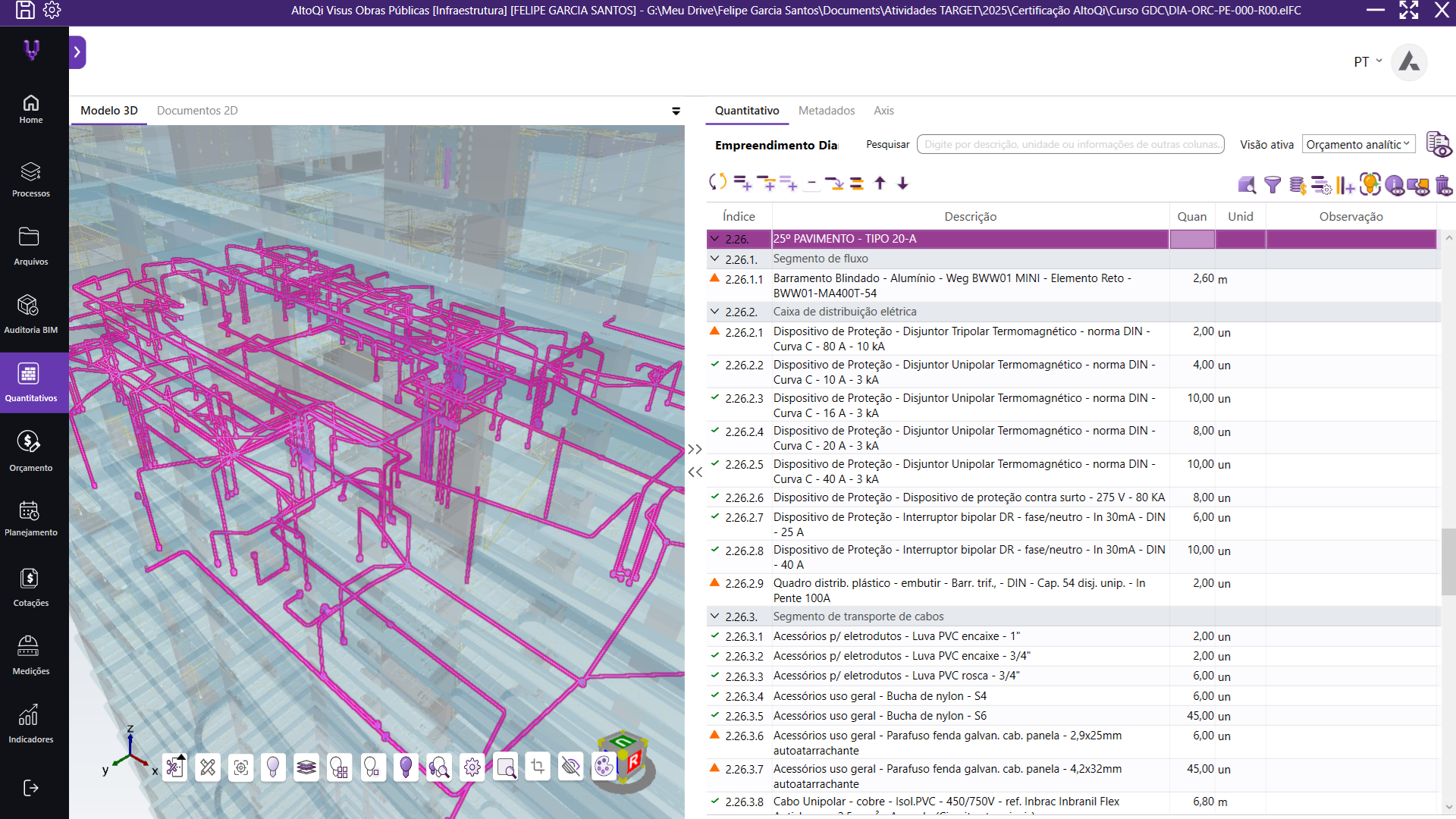Click the quantitativo table vertical scrollbar thumb
The height and width of the screenshot is (819, 1456).
pyautogui.click(x=1448, y=562)
